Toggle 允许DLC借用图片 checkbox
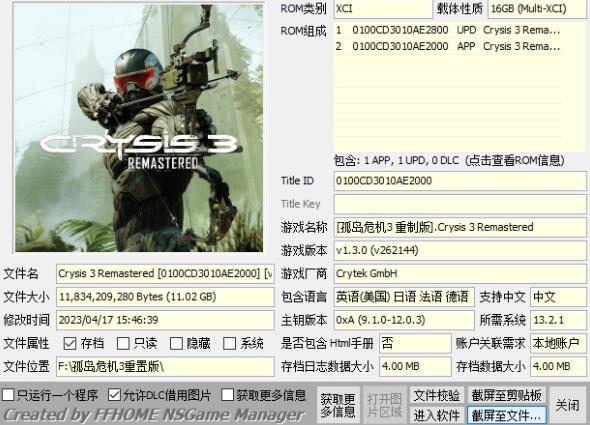The image size is (590, 425). tap(114, 395)
